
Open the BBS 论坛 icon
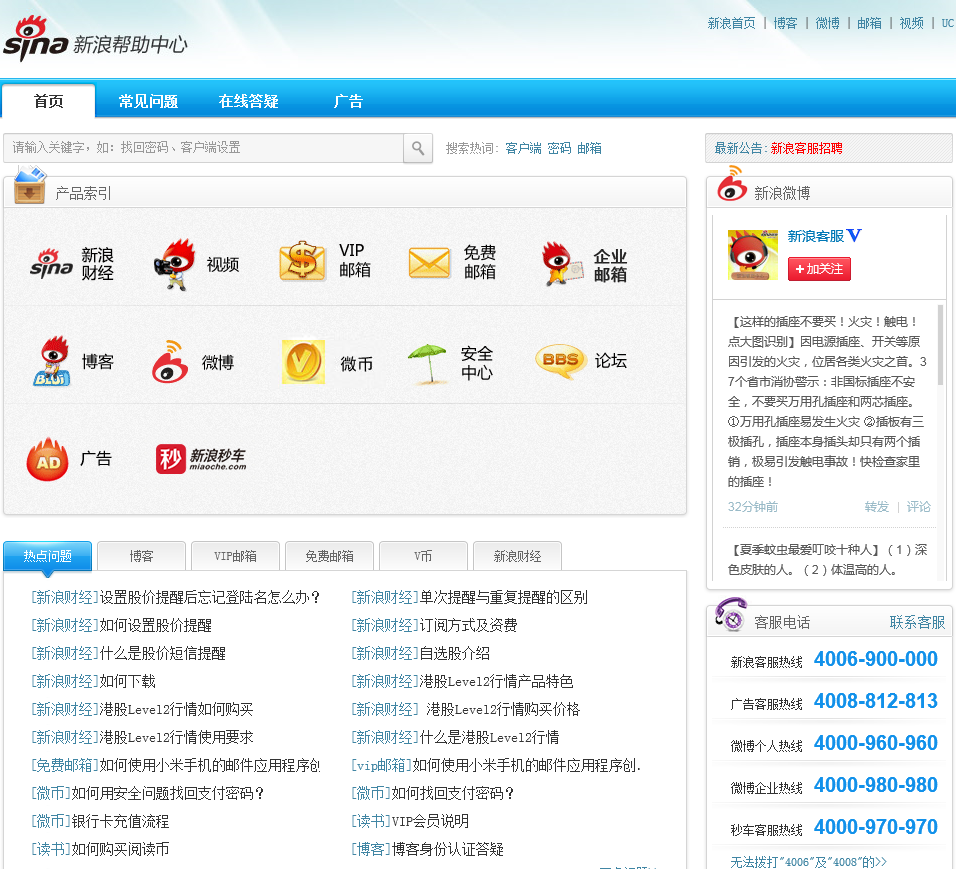[x=560, y=360]
